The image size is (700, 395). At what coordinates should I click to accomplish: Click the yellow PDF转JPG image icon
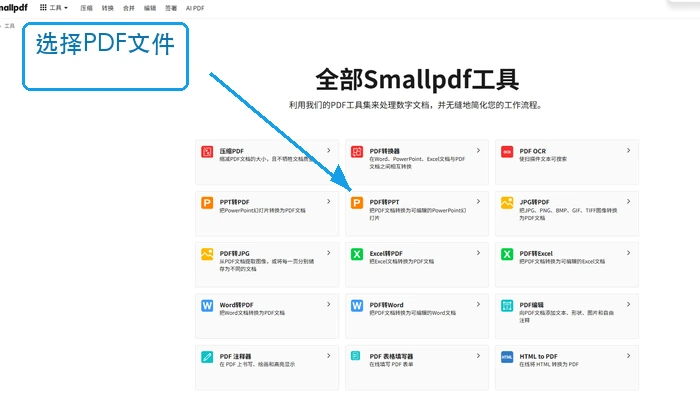tap(207, 254)
